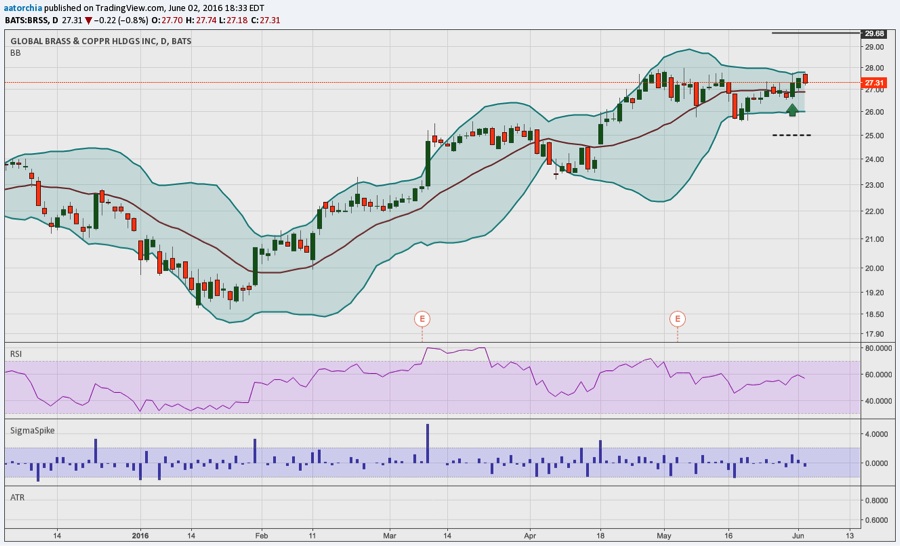Screen dimensions: 900x546
Task: Click the 0.8000 ATR axis label
Action: tap(876, 501)
